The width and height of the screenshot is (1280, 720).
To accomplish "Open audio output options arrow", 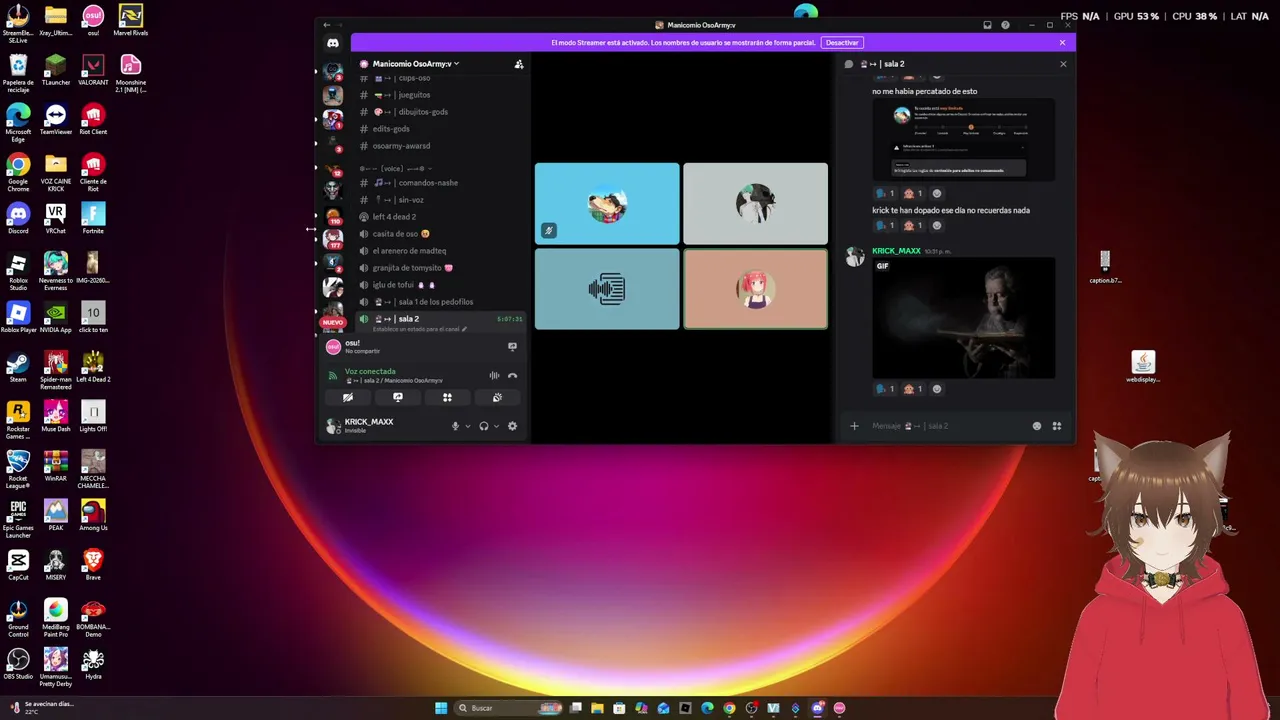I will pyautogui.click(x=496, y=426).
